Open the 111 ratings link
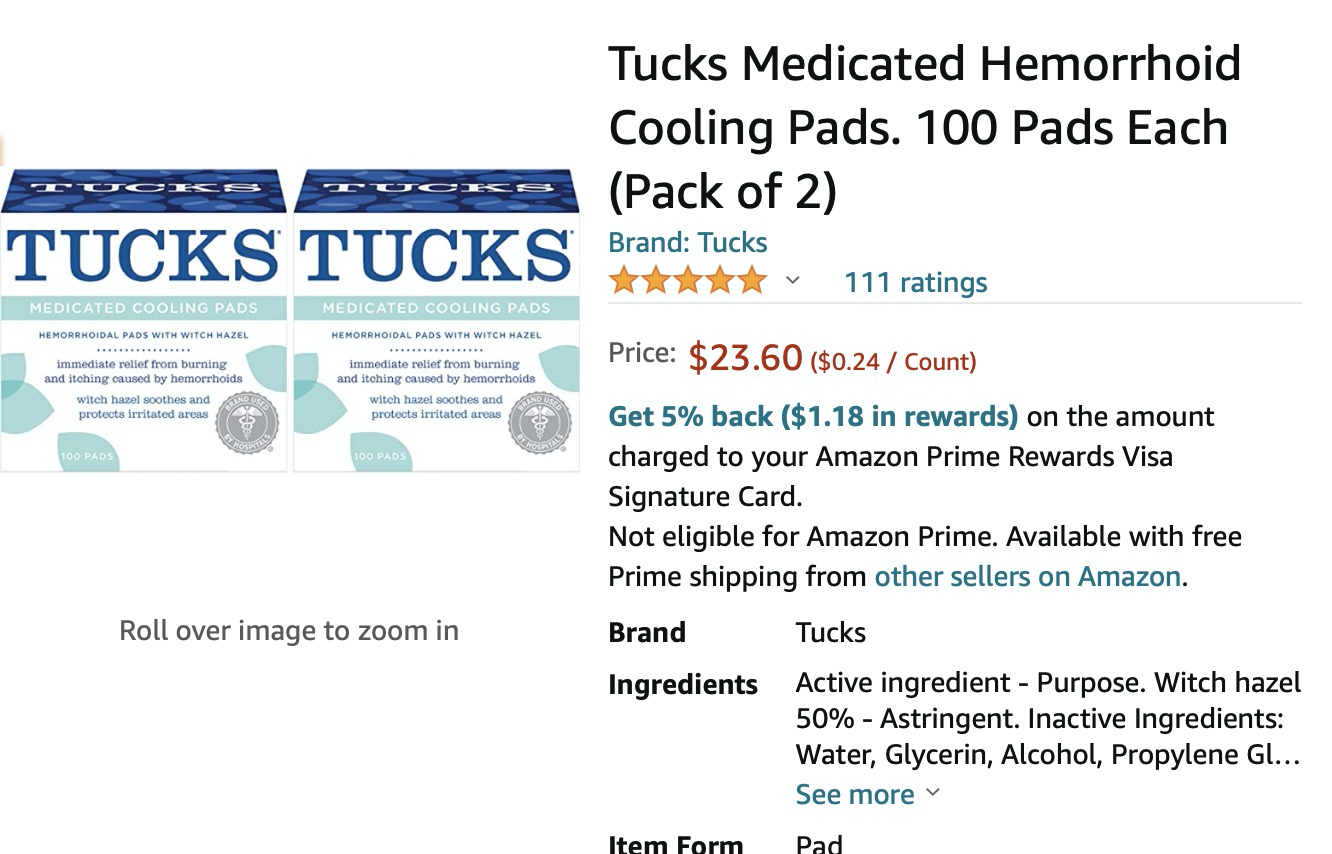The height and width of the screenshot is (854, 1332). [915, 282]
